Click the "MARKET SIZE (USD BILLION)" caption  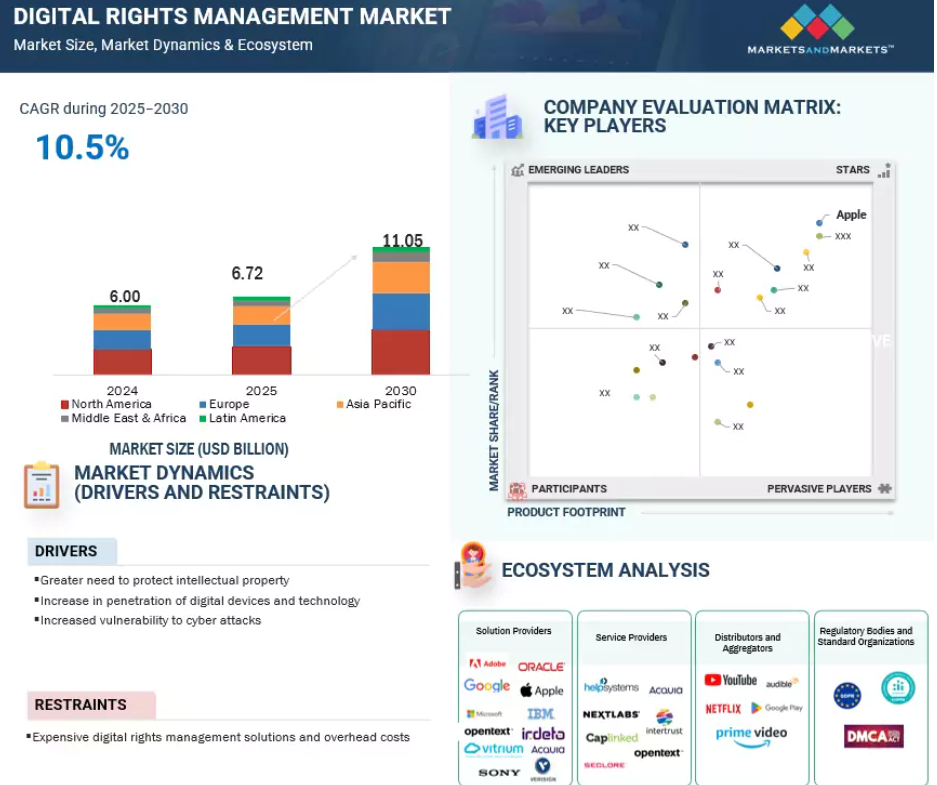[199, 449]
